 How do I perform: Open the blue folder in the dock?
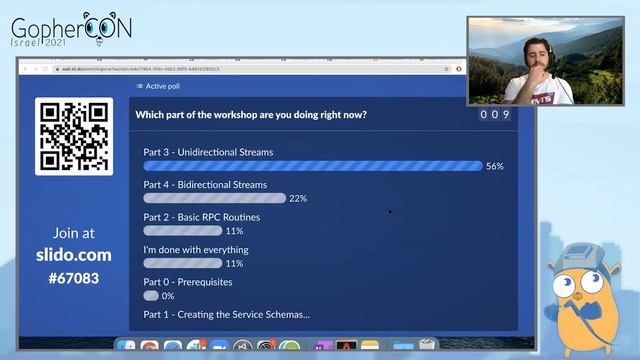coord(403,345)
